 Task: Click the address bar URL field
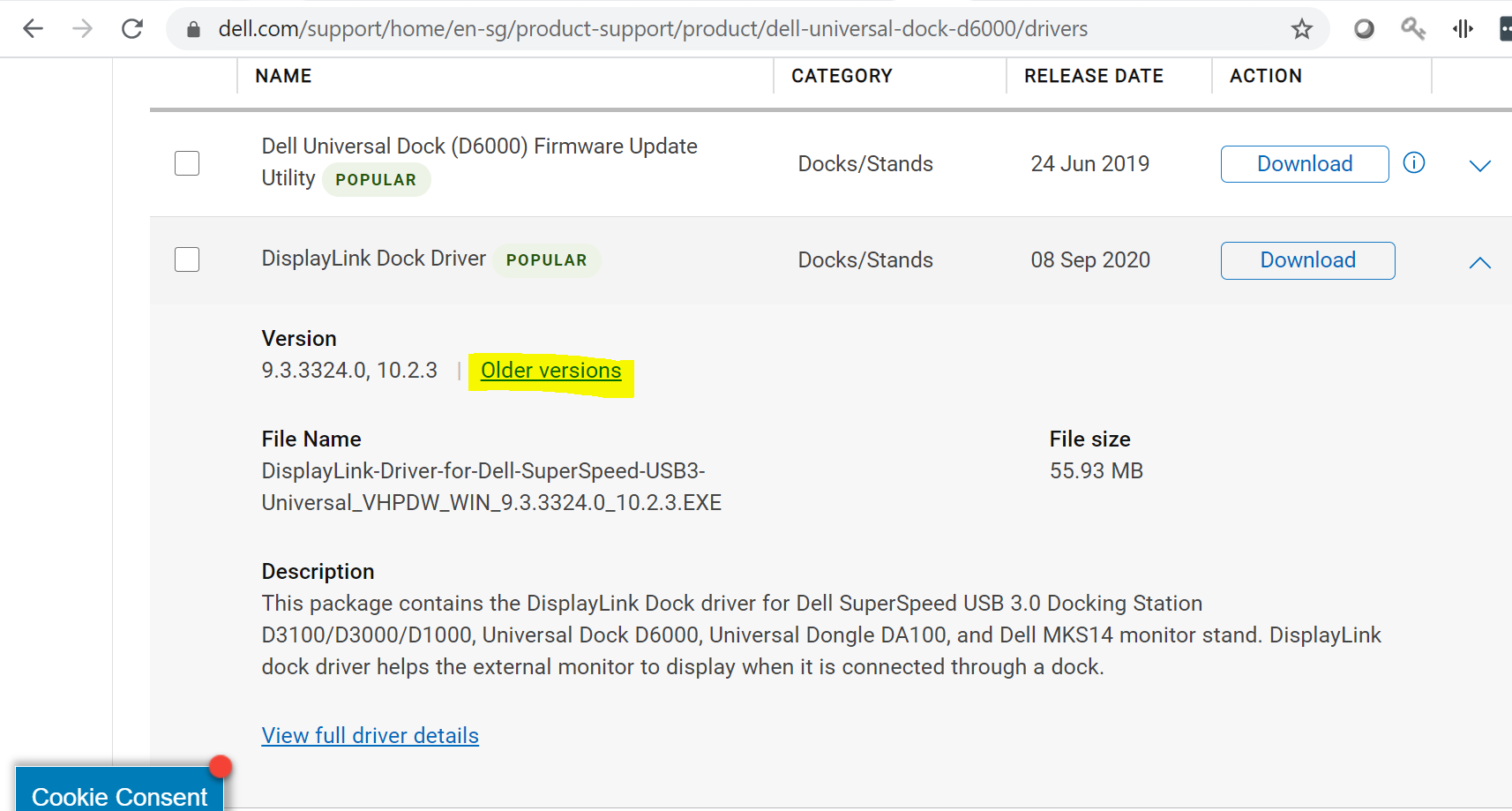click(x=653, y=29)
